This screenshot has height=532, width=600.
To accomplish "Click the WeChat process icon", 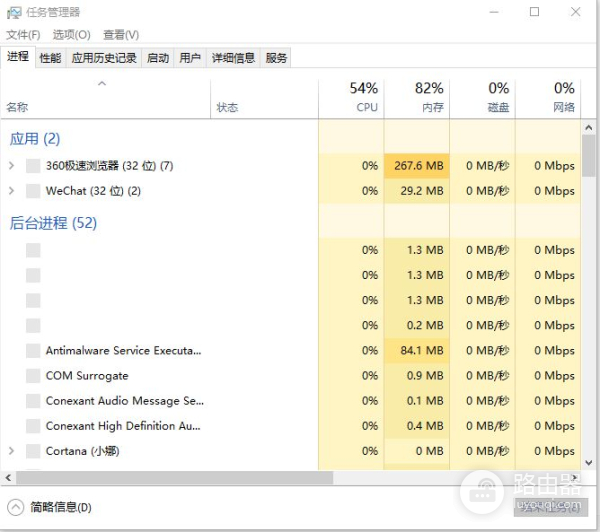I will [33, 191].
